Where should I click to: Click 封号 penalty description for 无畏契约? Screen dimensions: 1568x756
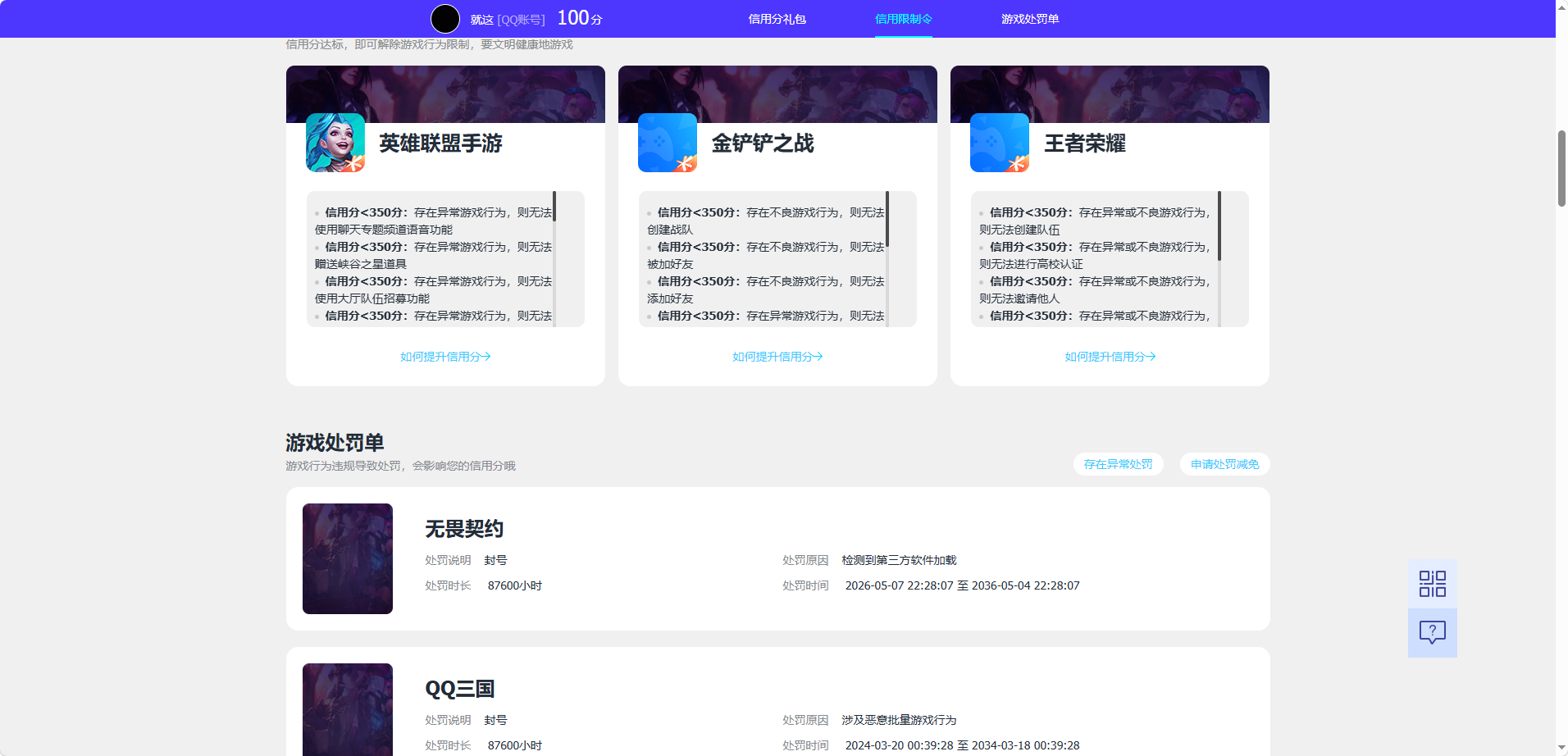[x=495, y=560]
